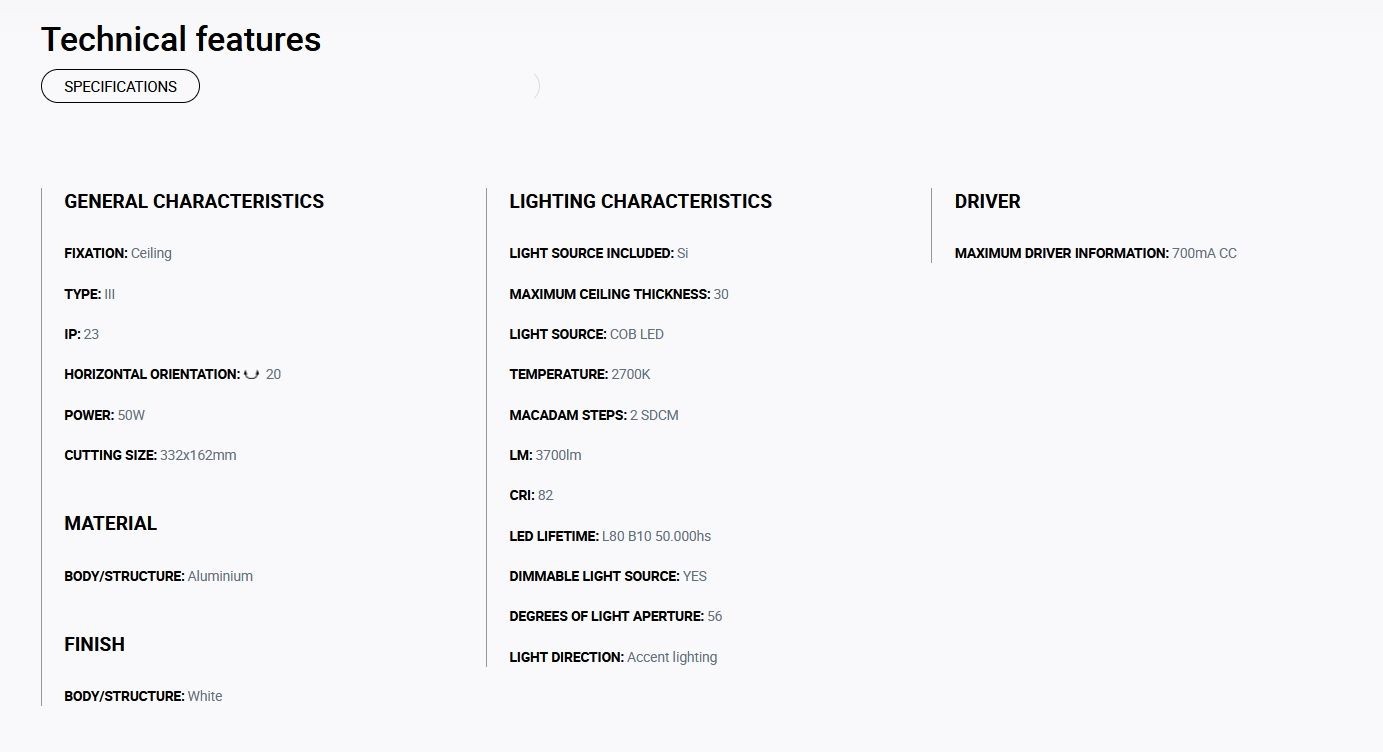Click the FINISH section heading

click(95, 644)
